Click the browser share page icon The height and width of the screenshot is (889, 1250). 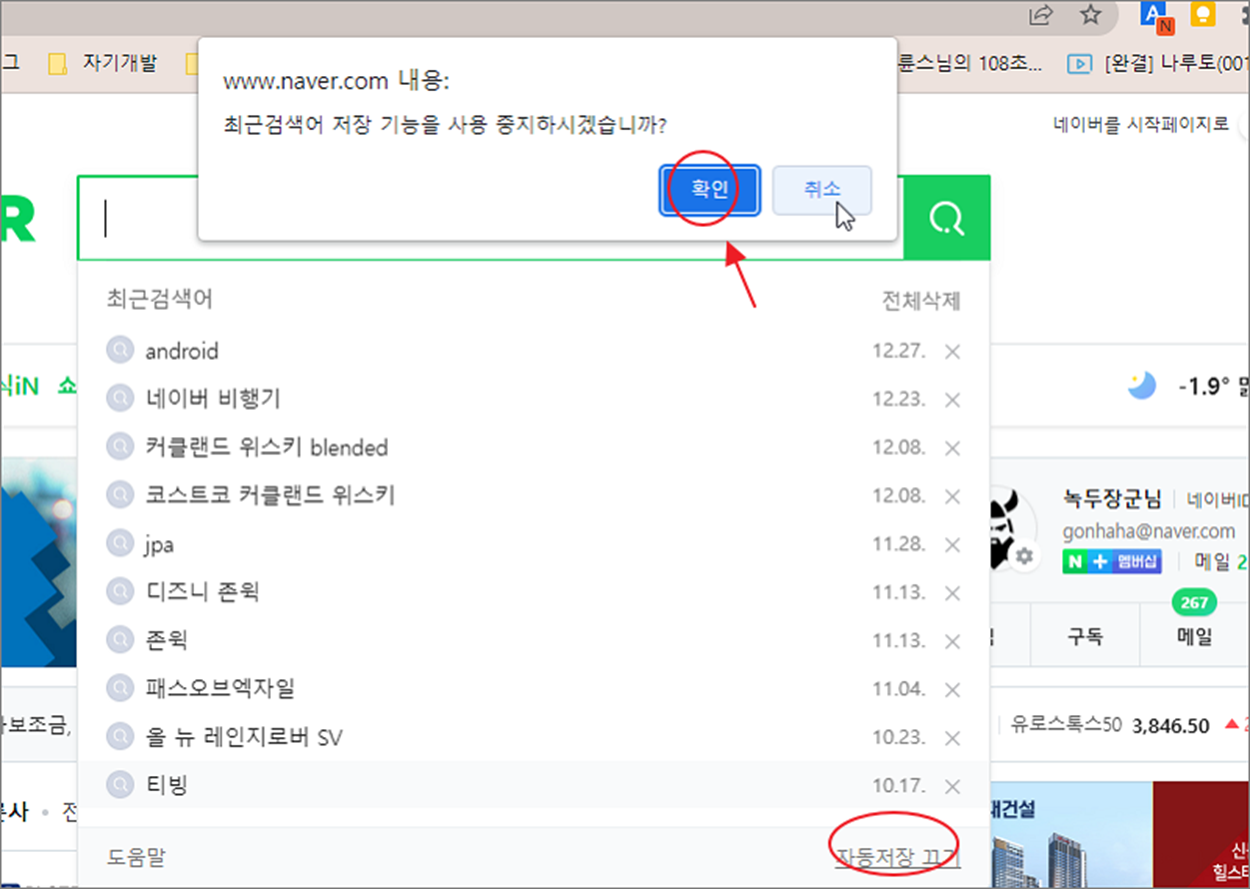(1041, 15)
